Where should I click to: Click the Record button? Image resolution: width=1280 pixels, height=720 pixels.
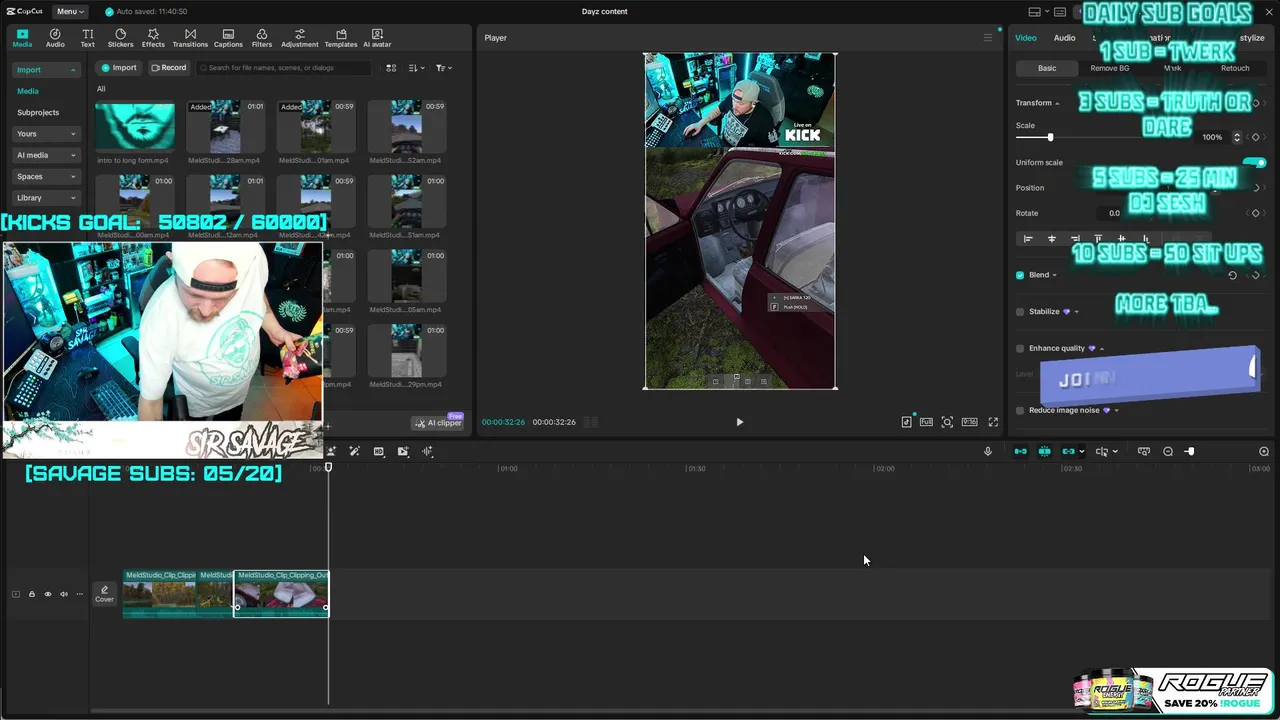click(169, 68)
